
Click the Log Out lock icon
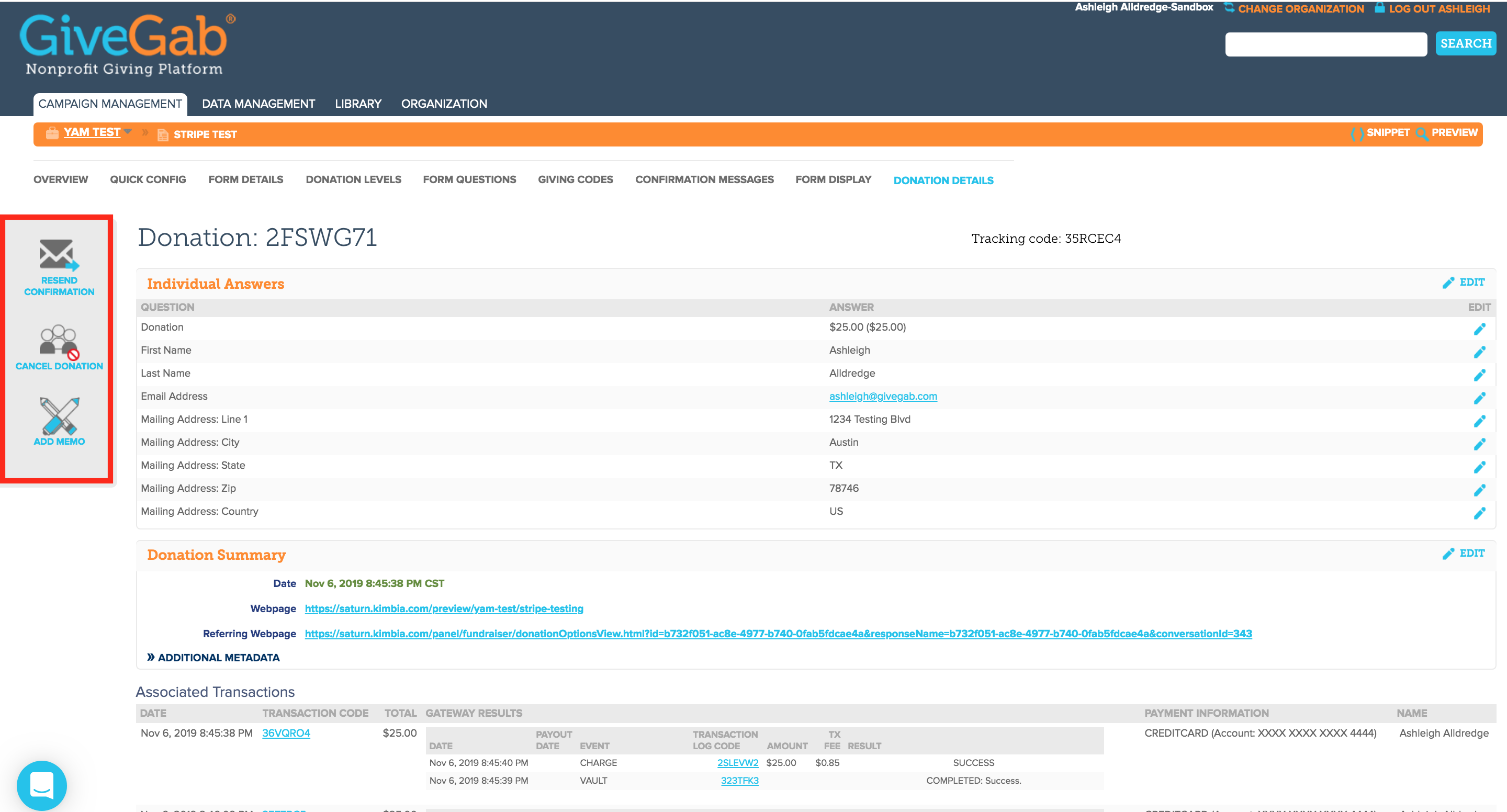point(1379,8)
